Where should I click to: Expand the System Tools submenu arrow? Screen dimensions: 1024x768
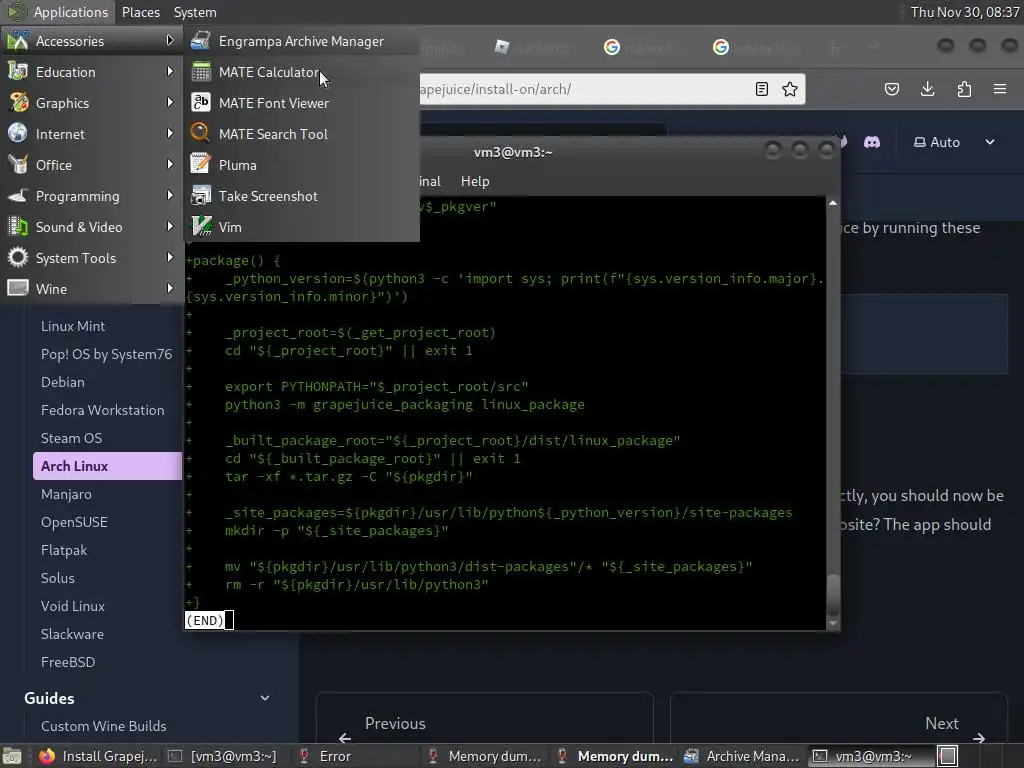pyautogui.click(x=170, y=257)
